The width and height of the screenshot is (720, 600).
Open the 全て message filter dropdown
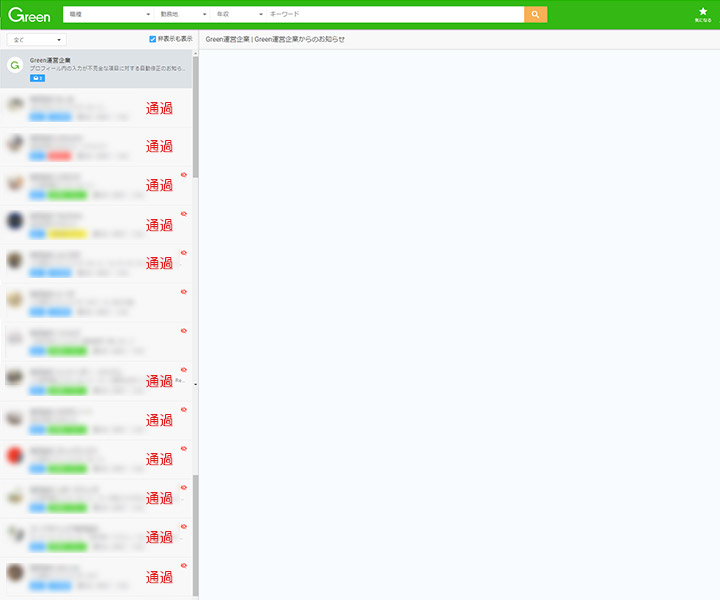[x=36, y=39]
